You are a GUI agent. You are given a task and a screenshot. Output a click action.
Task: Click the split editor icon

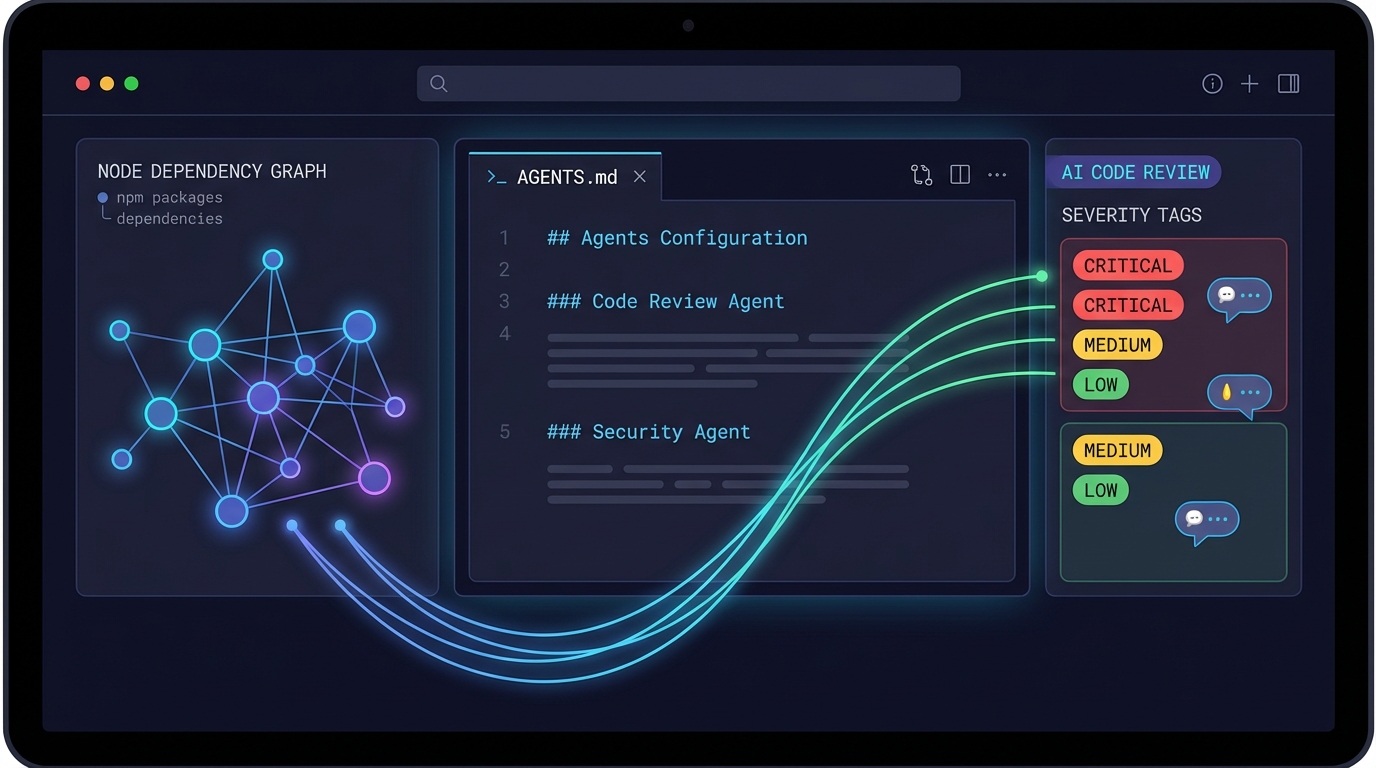[960, 175]
